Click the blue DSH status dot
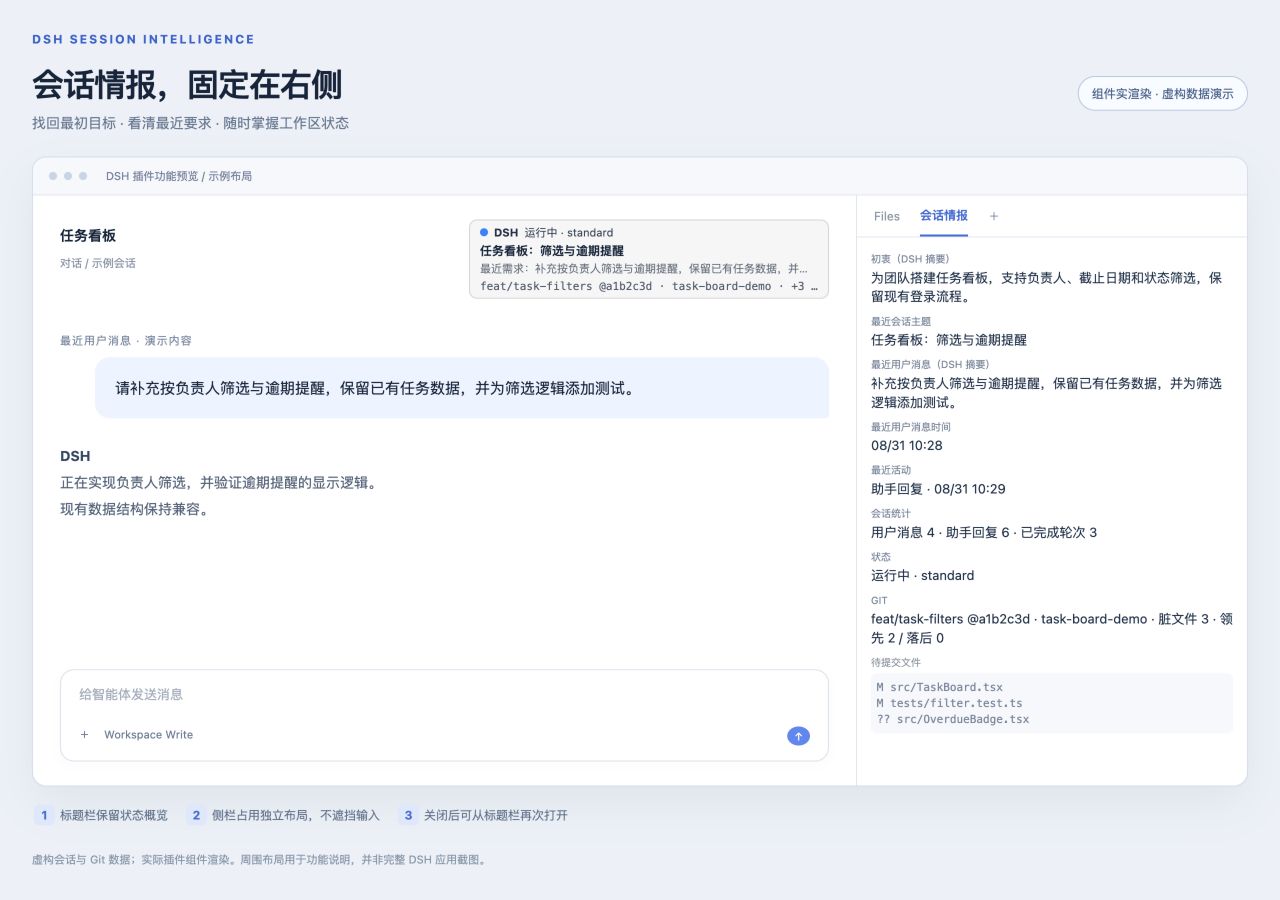 coord(484,232)
